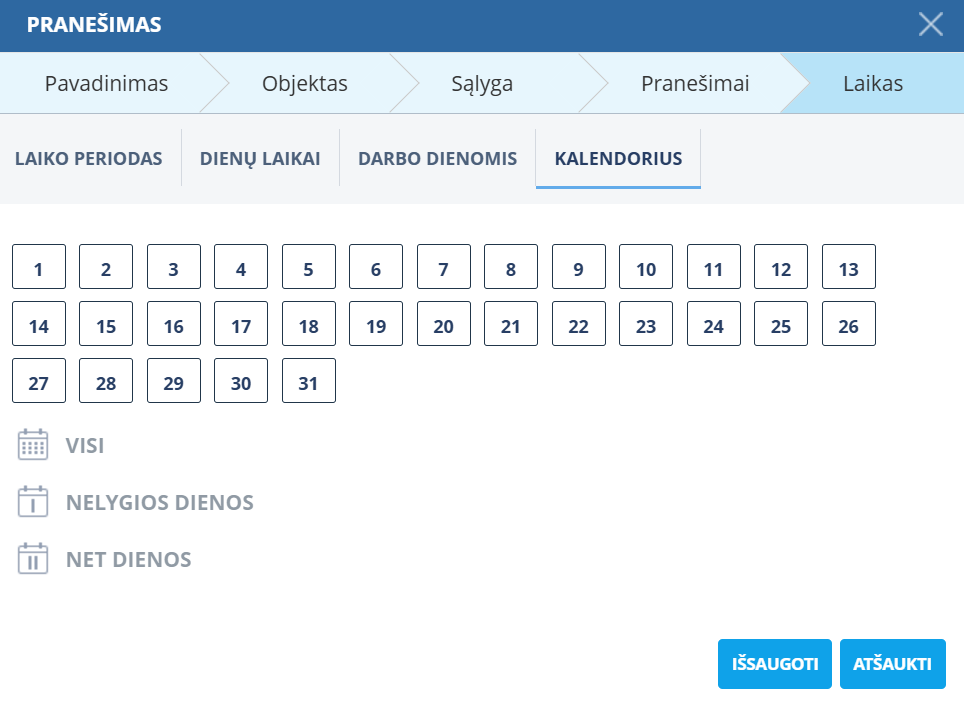Close the Pranešimas dialog
964x716 pixels.
click(931, 25)
